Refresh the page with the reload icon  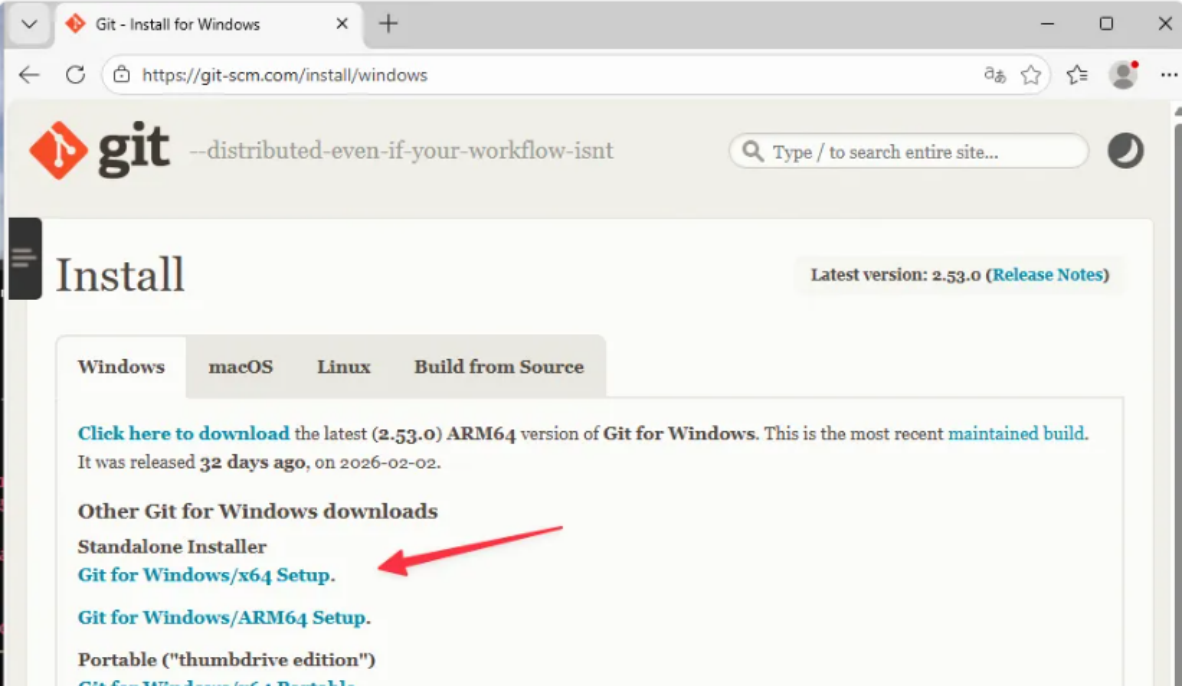pyautogui.click(x=75, y=75)
